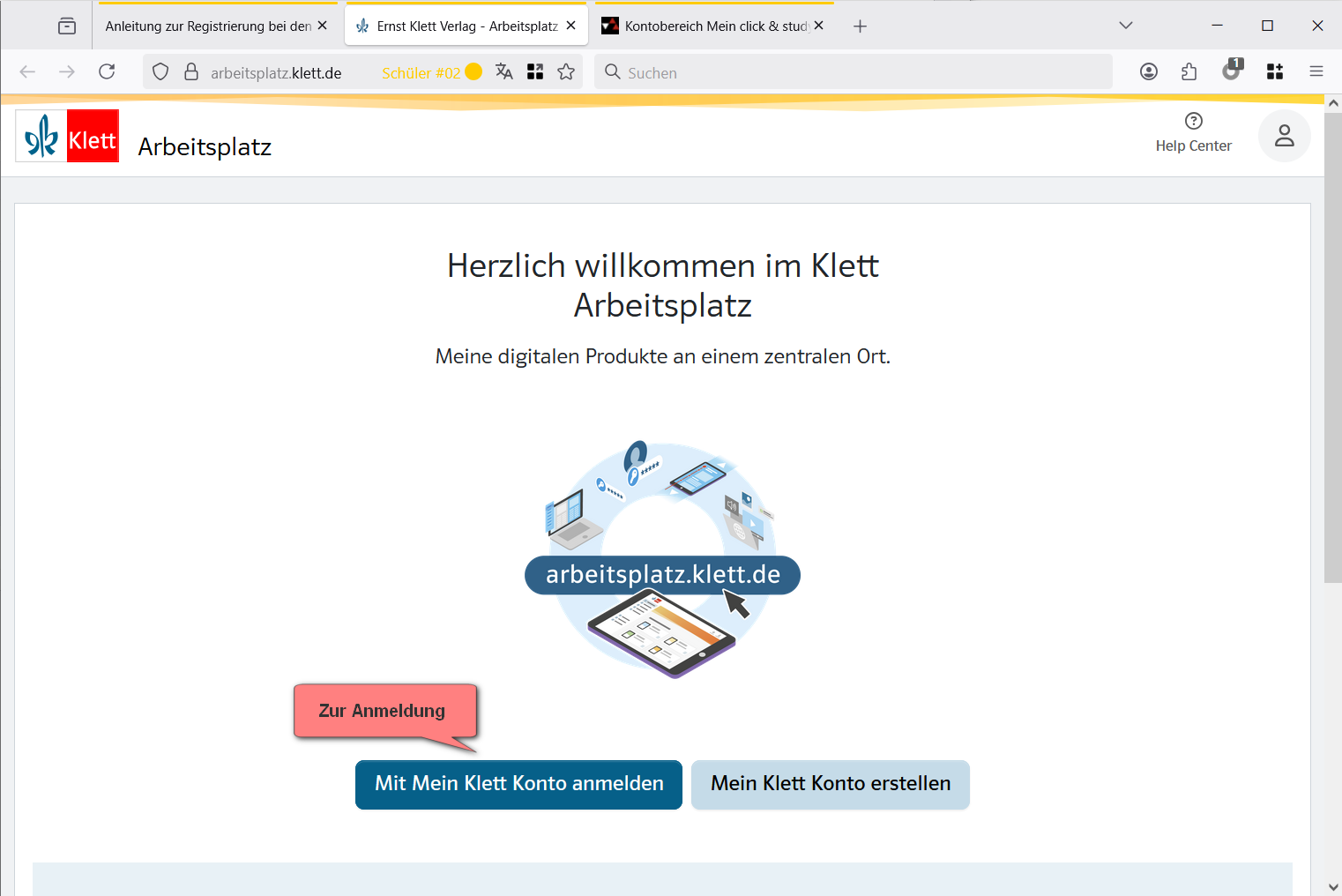
Task: Click the user profile icon on Klett page
Action: point(1284,136)
